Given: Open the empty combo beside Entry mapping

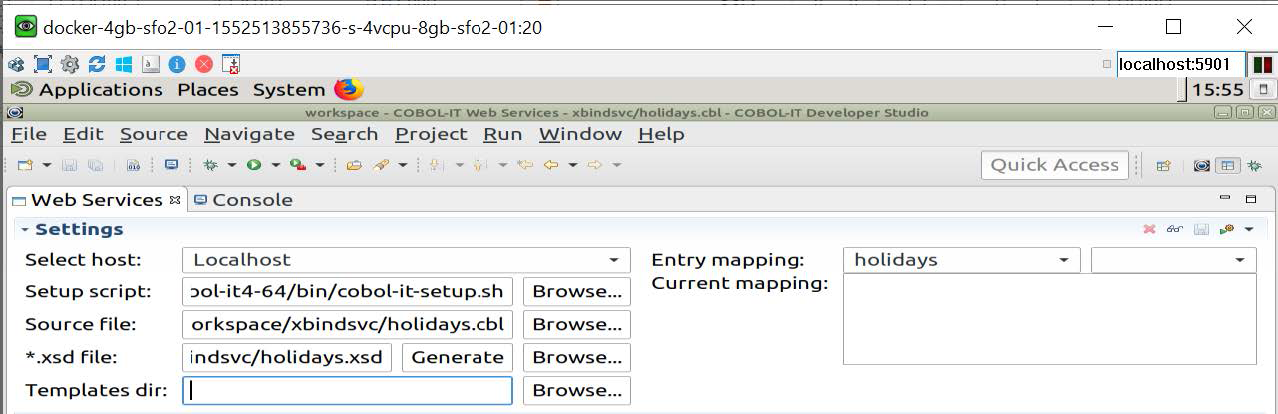Looking at the screenshot, I should pos(1174,260).
